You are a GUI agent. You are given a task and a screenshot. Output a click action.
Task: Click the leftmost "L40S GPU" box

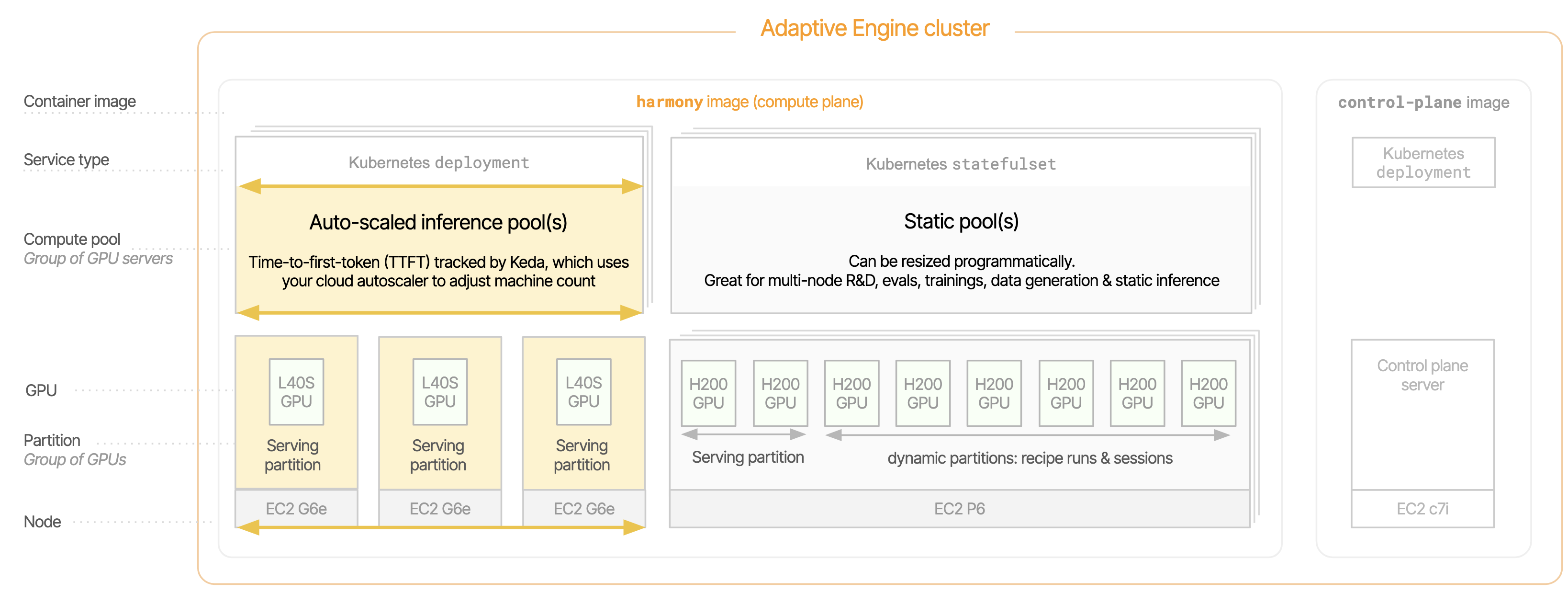tap(296, 392)
